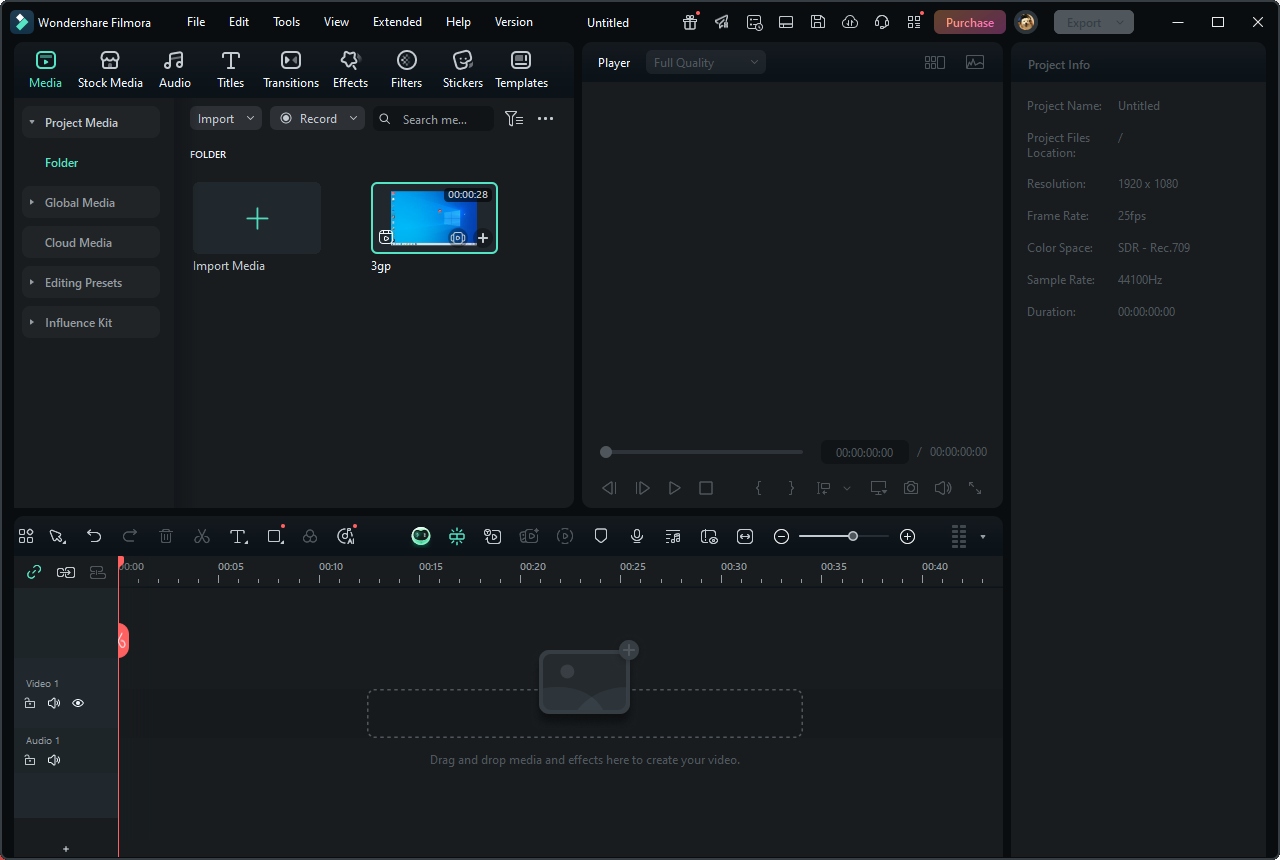This screenshot has width=1280, height=860.
Task: Open the Record voiceover microphone icon
Action: tap(637, 536)
